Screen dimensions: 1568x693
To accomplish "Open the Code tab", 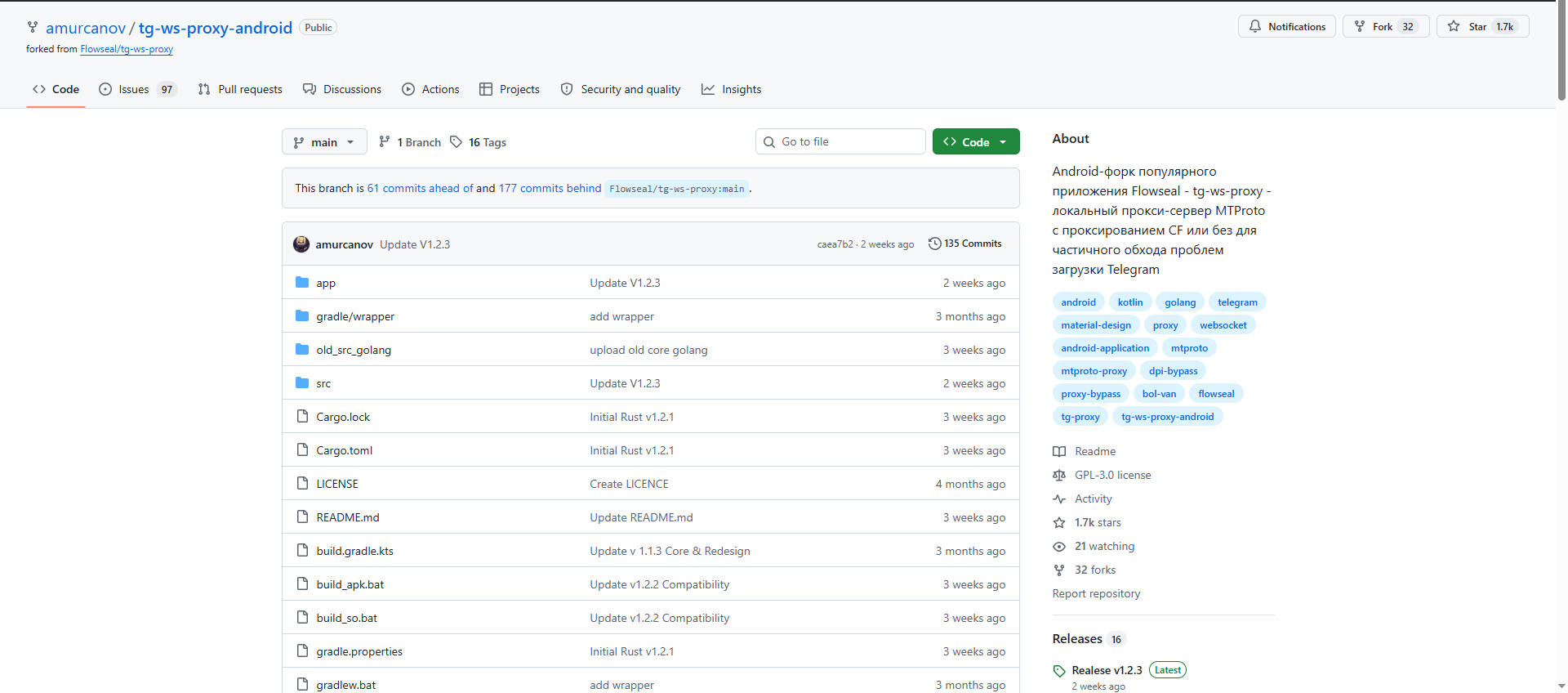I will click(x=56, y=89).
